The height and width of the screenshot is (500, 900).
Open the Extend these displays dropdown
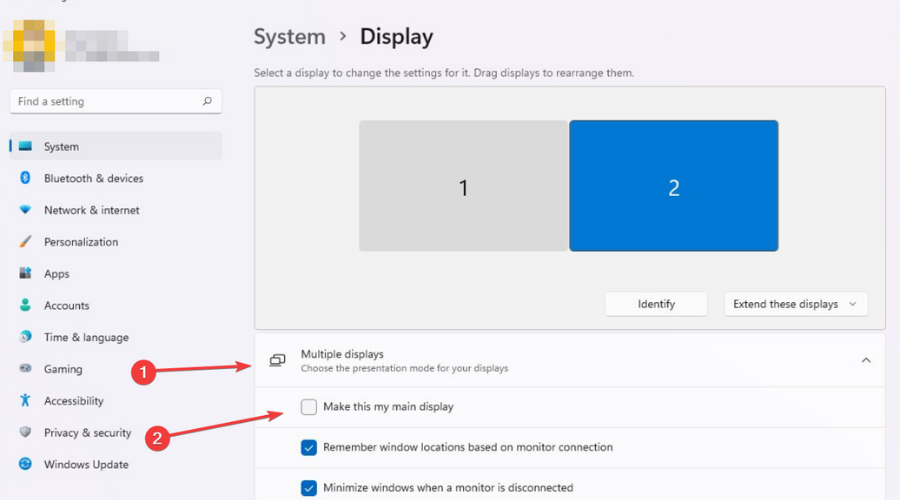[x=795, y=304]
